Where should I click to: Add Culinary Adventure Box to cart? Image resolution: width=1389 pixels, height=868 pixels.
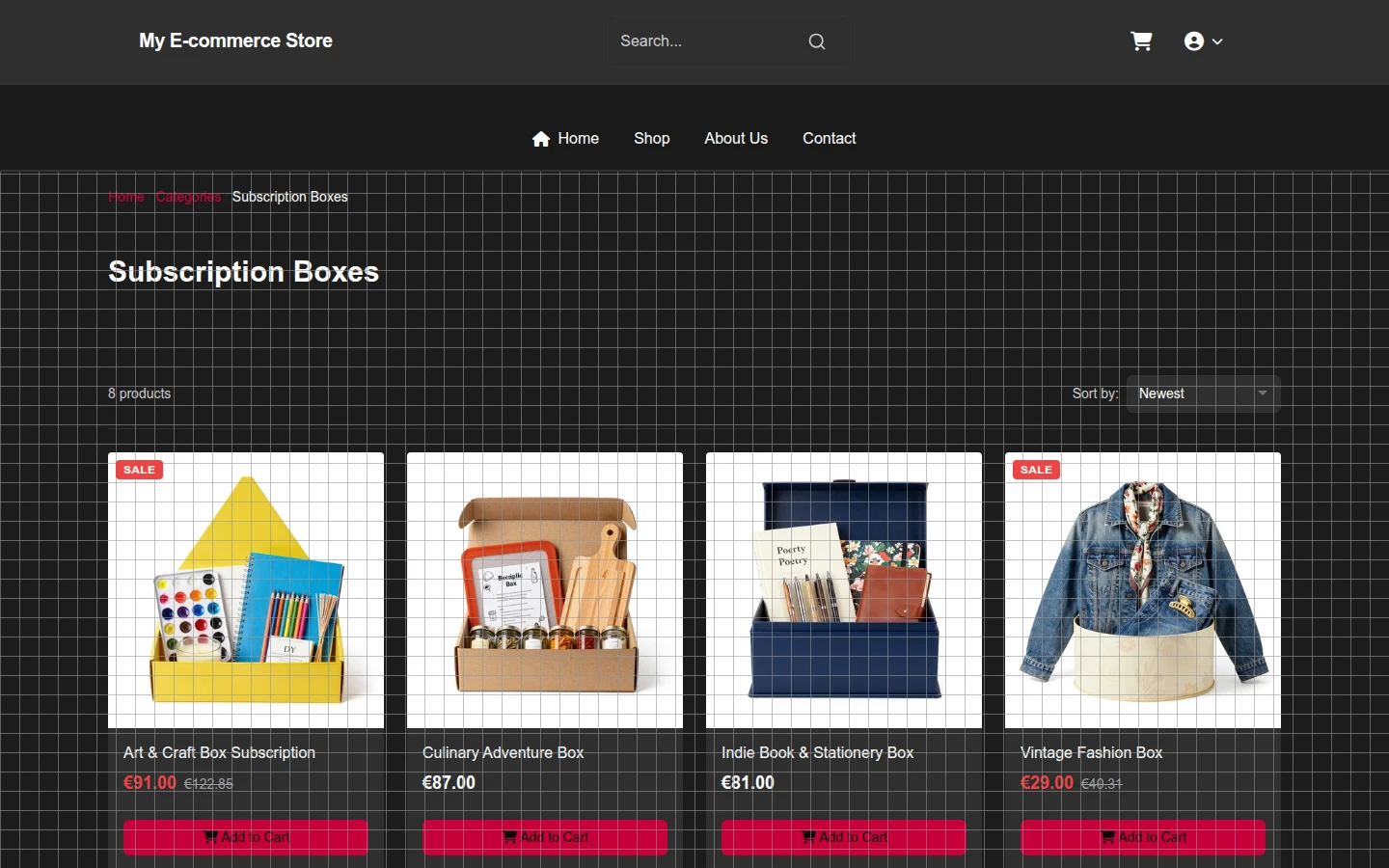pyautogui.click(x=545, y=837)
